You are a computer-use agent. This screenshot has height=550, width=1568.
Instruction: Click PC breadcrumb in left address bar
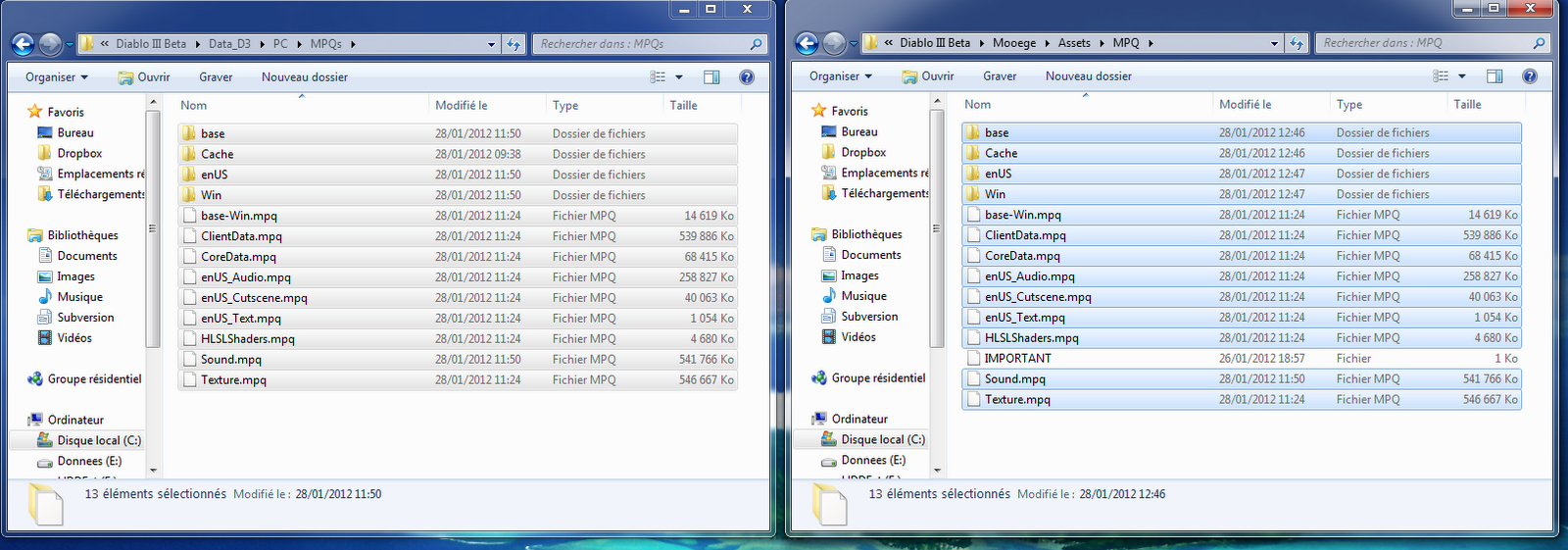(280, 44)
